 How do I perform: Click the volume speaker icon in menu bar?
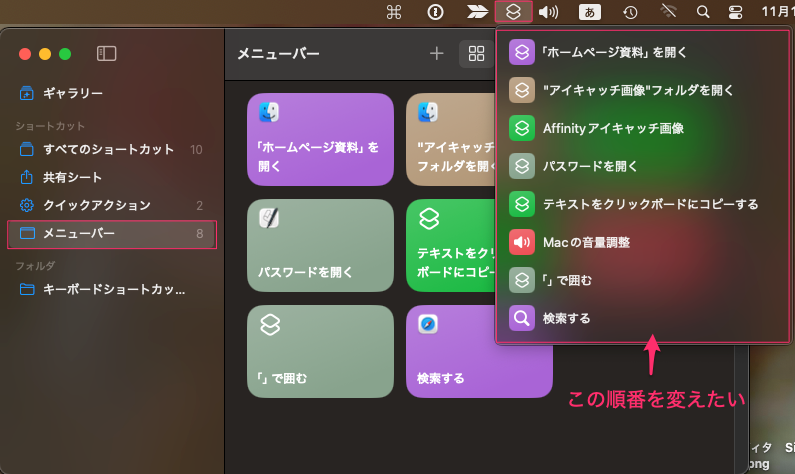coord(548,13)
